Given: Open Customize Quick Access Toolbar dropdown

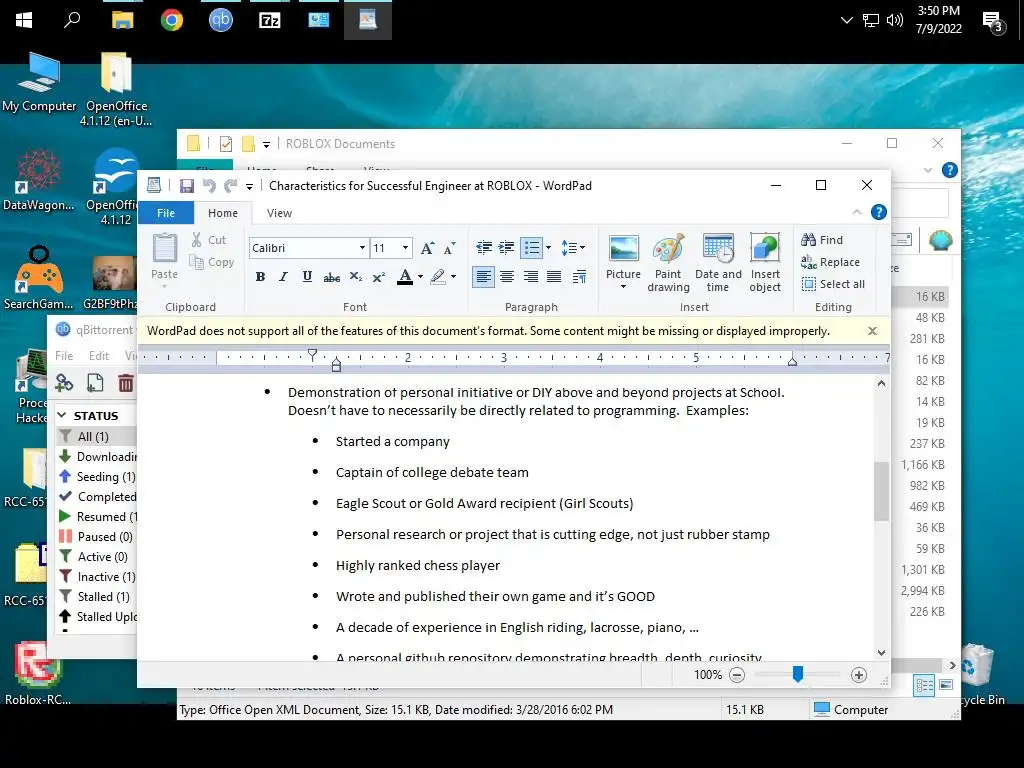Looking at the screenshot, I should (249, 187).
